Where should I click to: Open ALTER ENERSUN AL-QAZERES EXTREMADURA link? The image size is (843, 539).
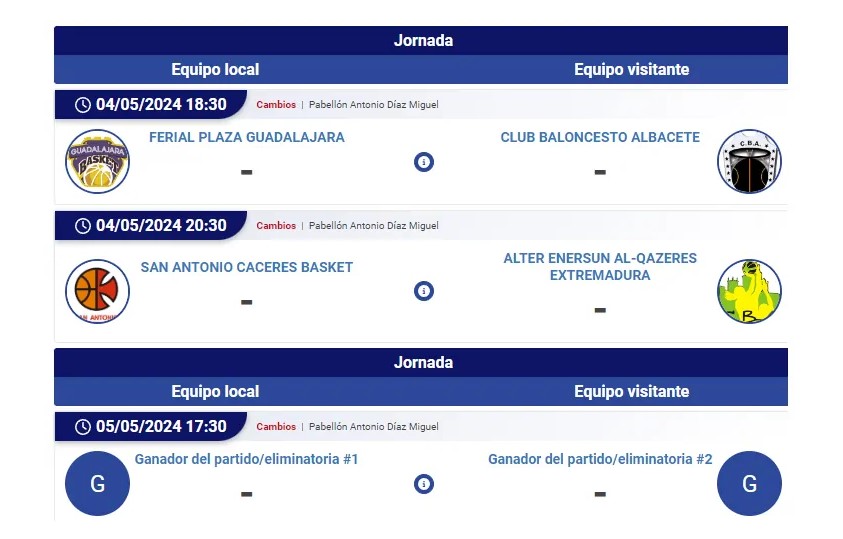pos(600,267)
